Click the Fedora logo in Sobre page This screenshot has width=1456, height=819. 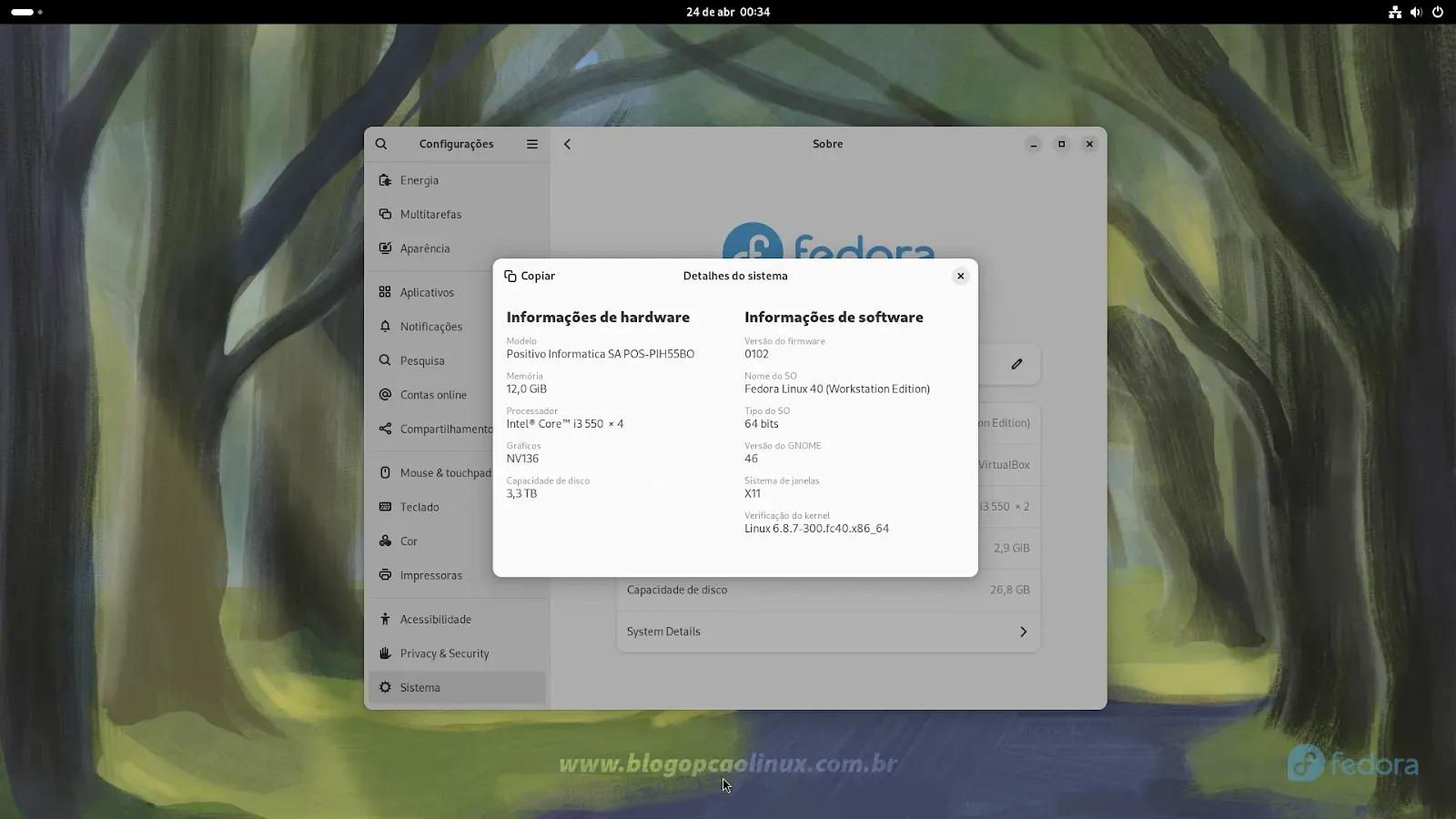(828, 242)
